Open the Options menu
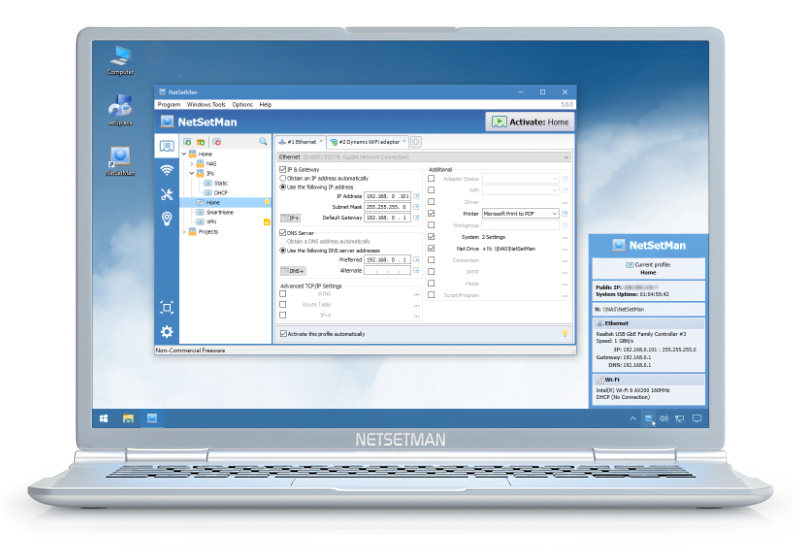Screen dimensions: 800x550 click(242, 105)
